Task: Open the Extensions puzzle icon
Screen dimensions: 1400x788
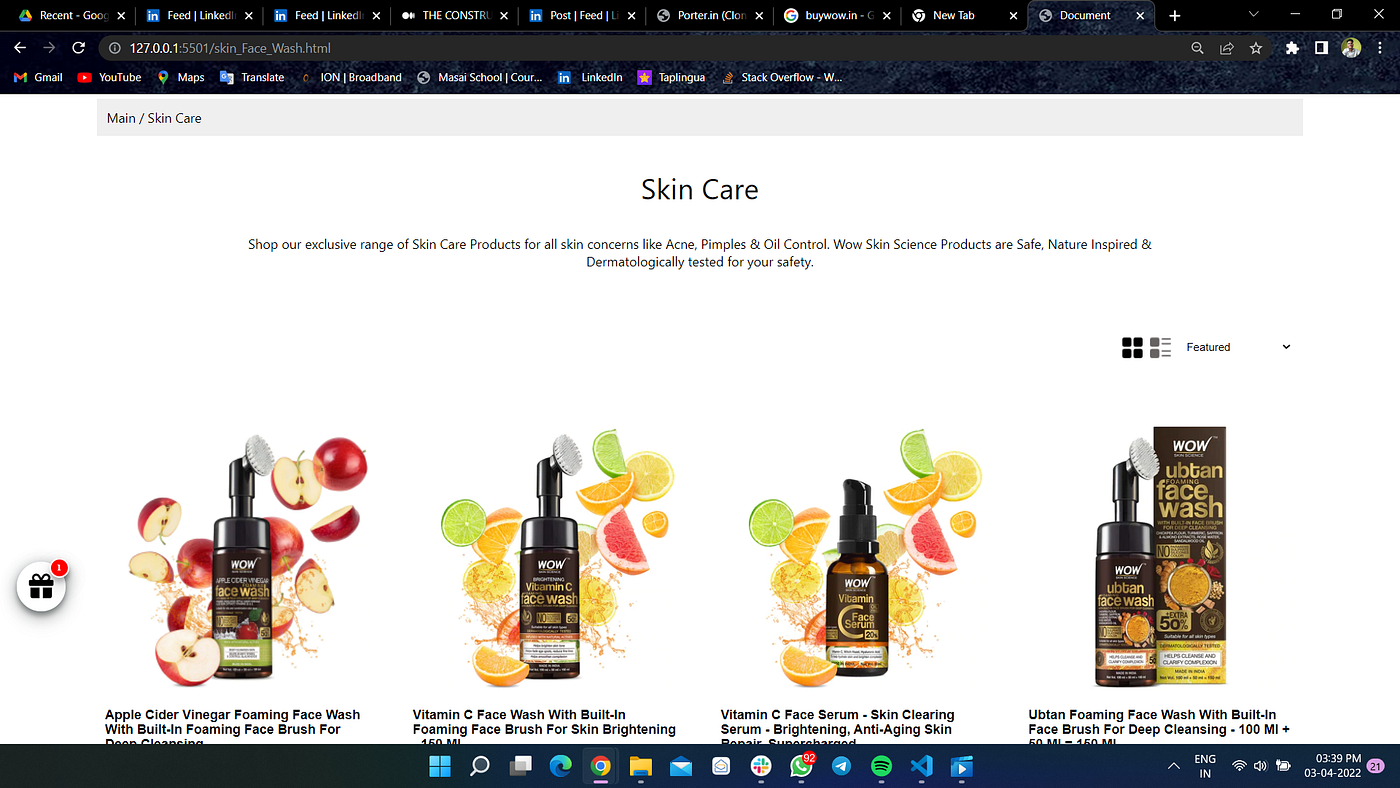Action: tap(1292, 48)
